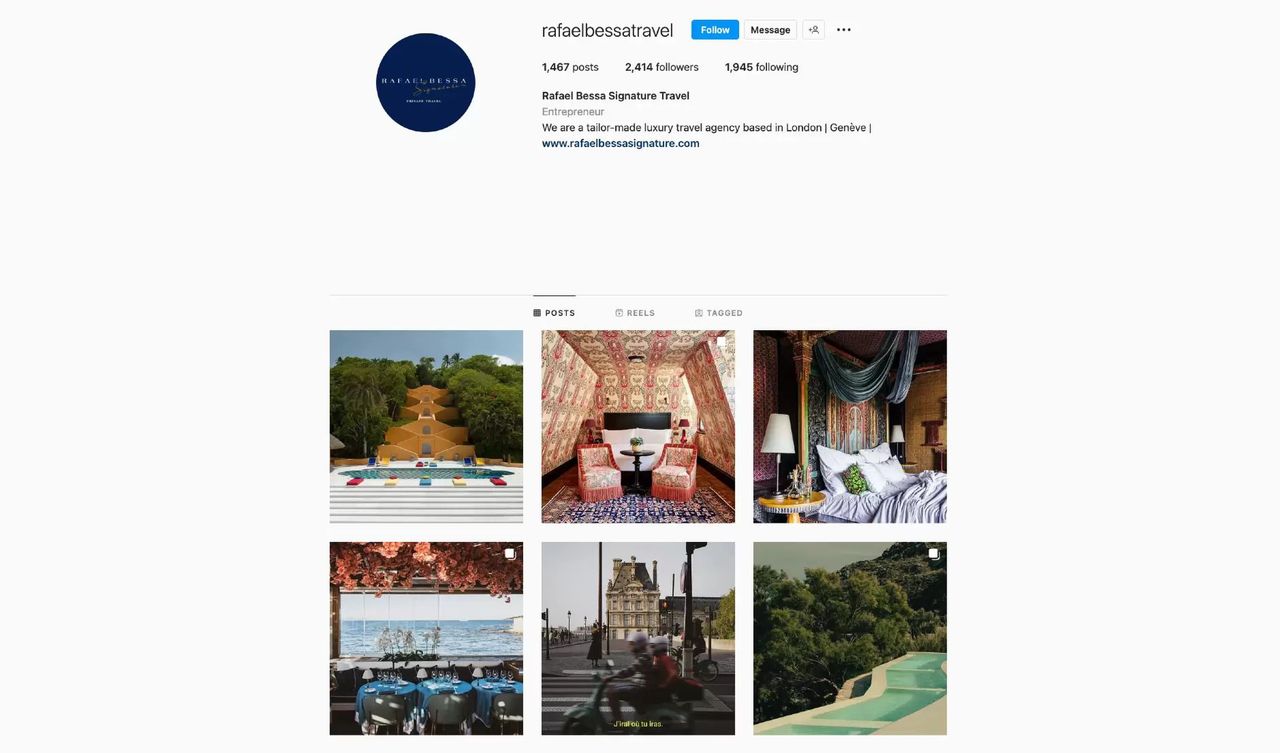
Task: Follow rafaelbessatravel with the blue button
Action: (x=715, y=30)
